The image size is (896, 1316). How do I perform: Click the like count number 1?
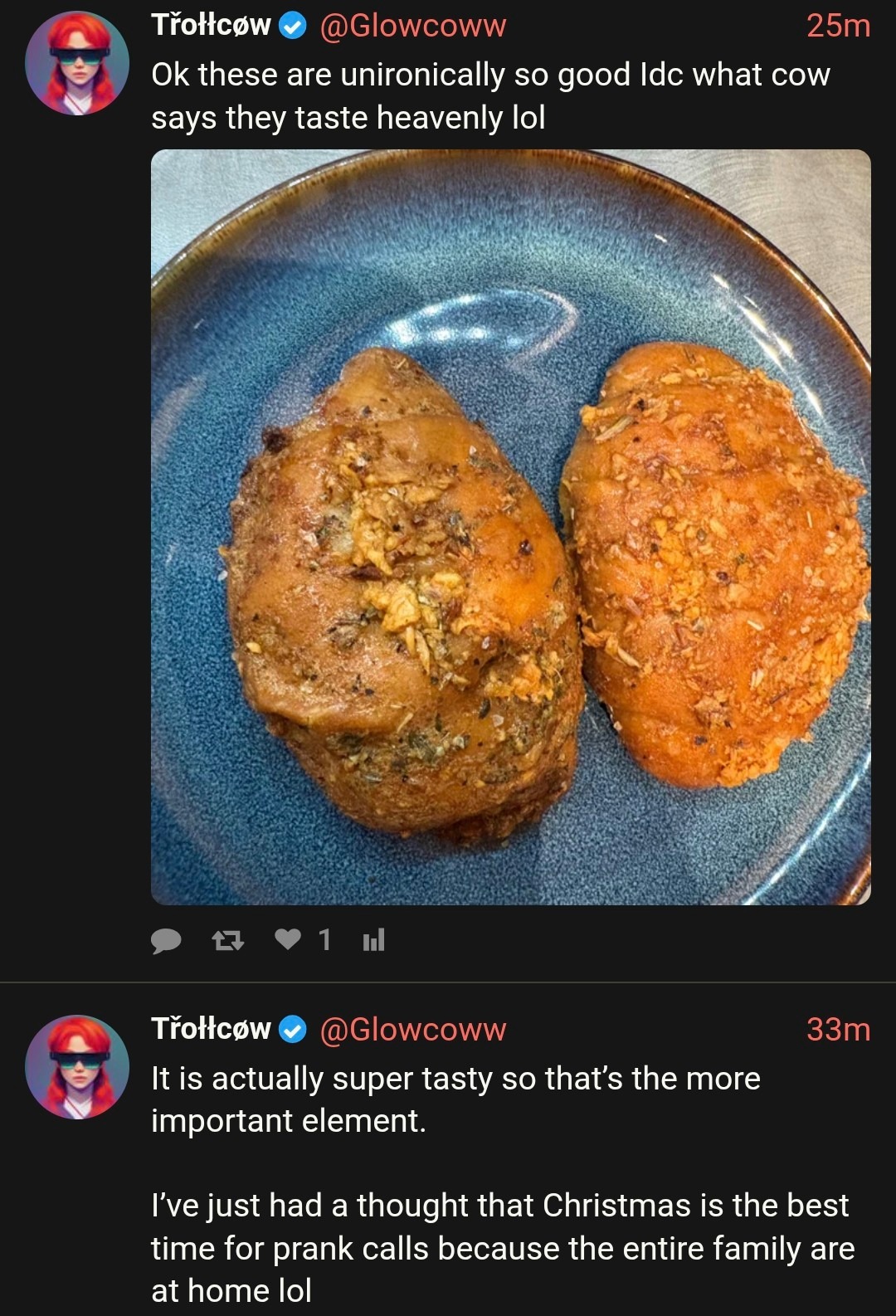pyautogui.click(x=324, y=940)
